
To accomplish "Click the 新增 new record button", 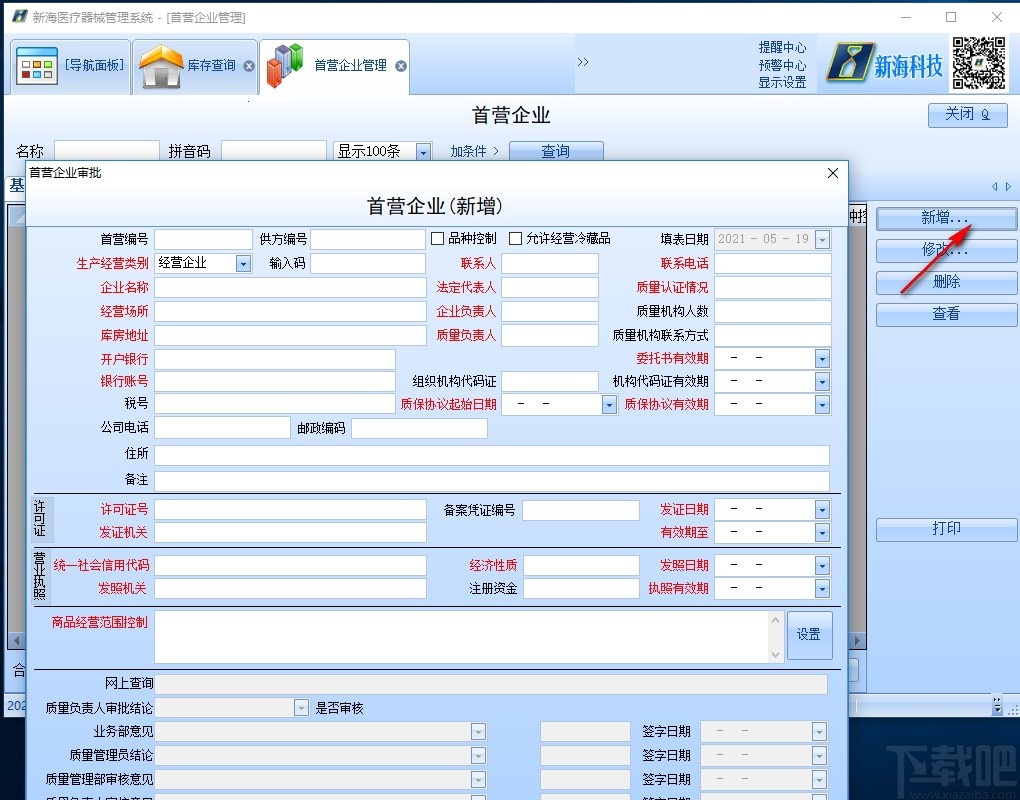I will coord(943,218).
